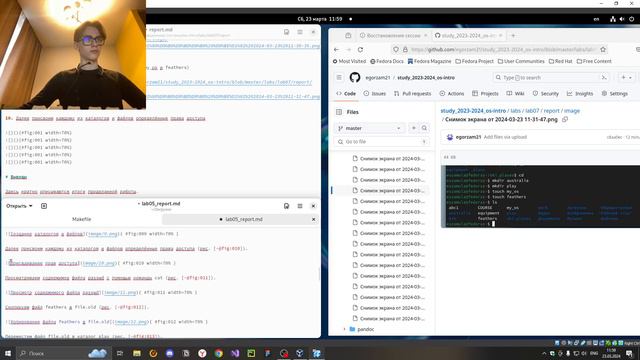
Task: Open the Actions tab
Action: 451,93
